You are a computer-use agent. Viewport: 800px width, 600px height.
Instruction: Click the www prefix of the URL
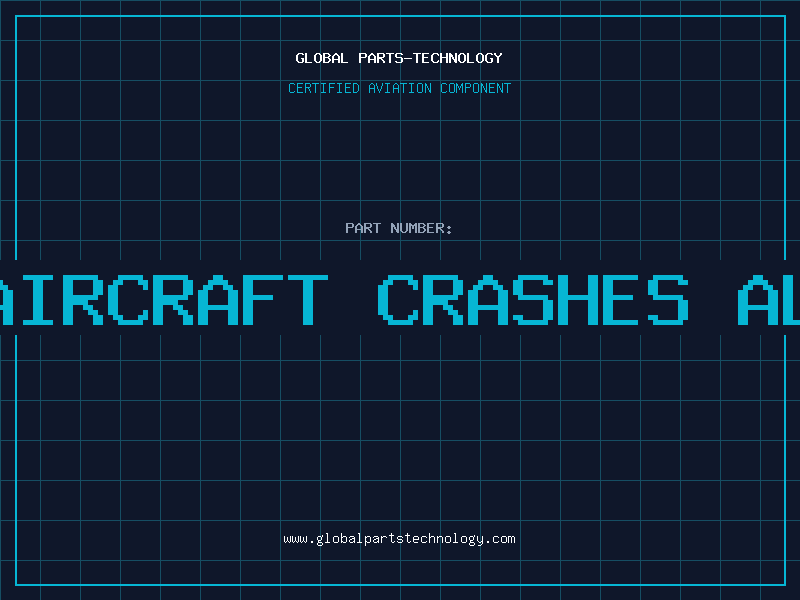(x=296, y=540)
